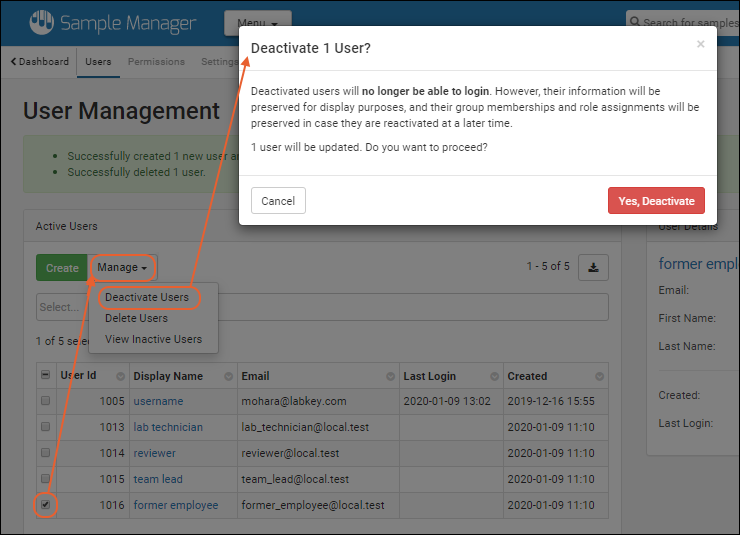
Task: Click the Display Name column sort icon
Action: point(228,377)
